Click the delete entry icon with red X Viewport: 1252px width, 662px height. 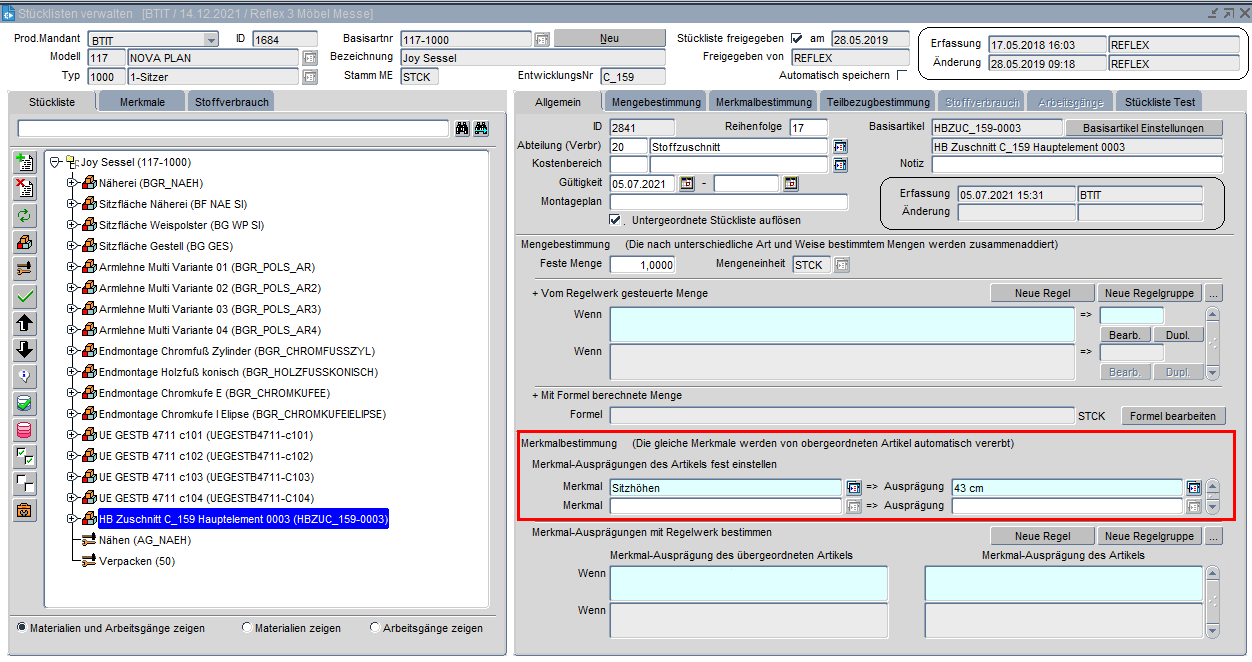point(25,189)
